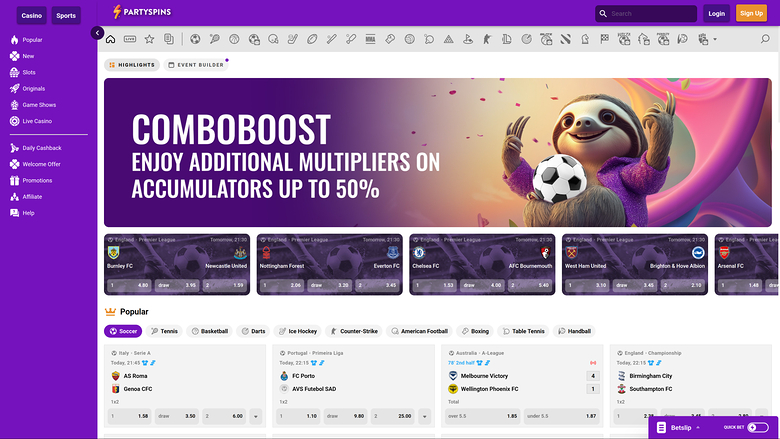Collapse the left sidebar with arrow button

click(97, 33)
